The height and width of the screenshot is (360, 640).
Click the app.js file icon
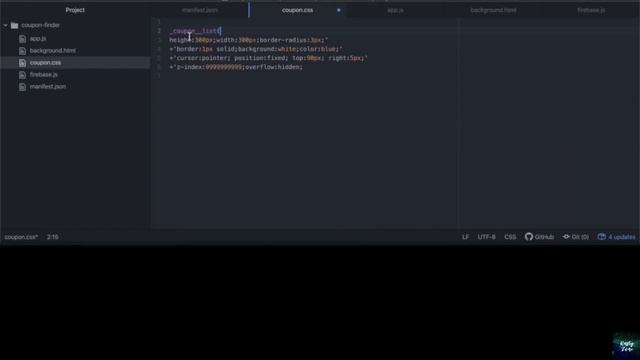pos(22,39)
